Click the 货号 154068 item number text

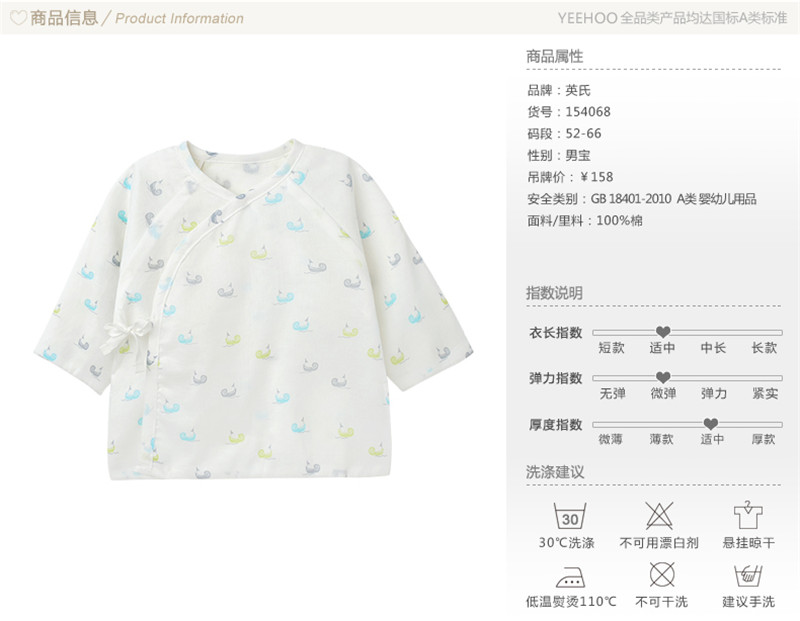pos(569,112)
